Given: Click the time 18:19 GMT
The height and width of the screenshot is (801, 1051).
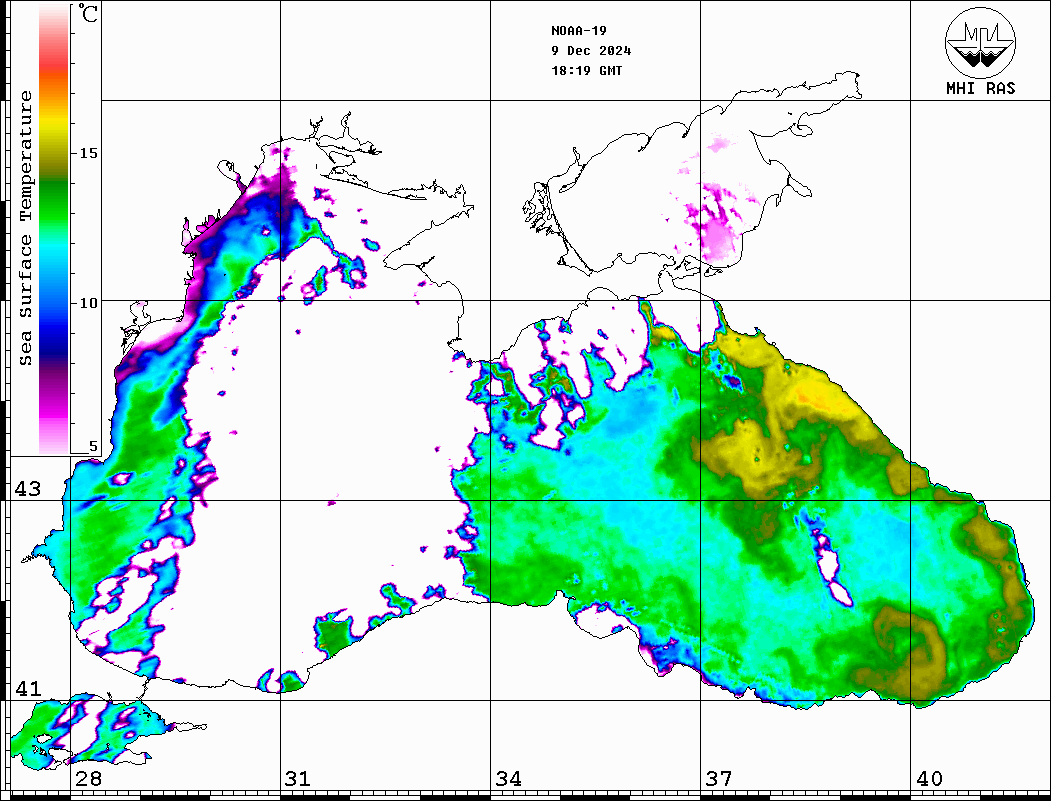Looking at the screenshot, I should coord(586,70).
